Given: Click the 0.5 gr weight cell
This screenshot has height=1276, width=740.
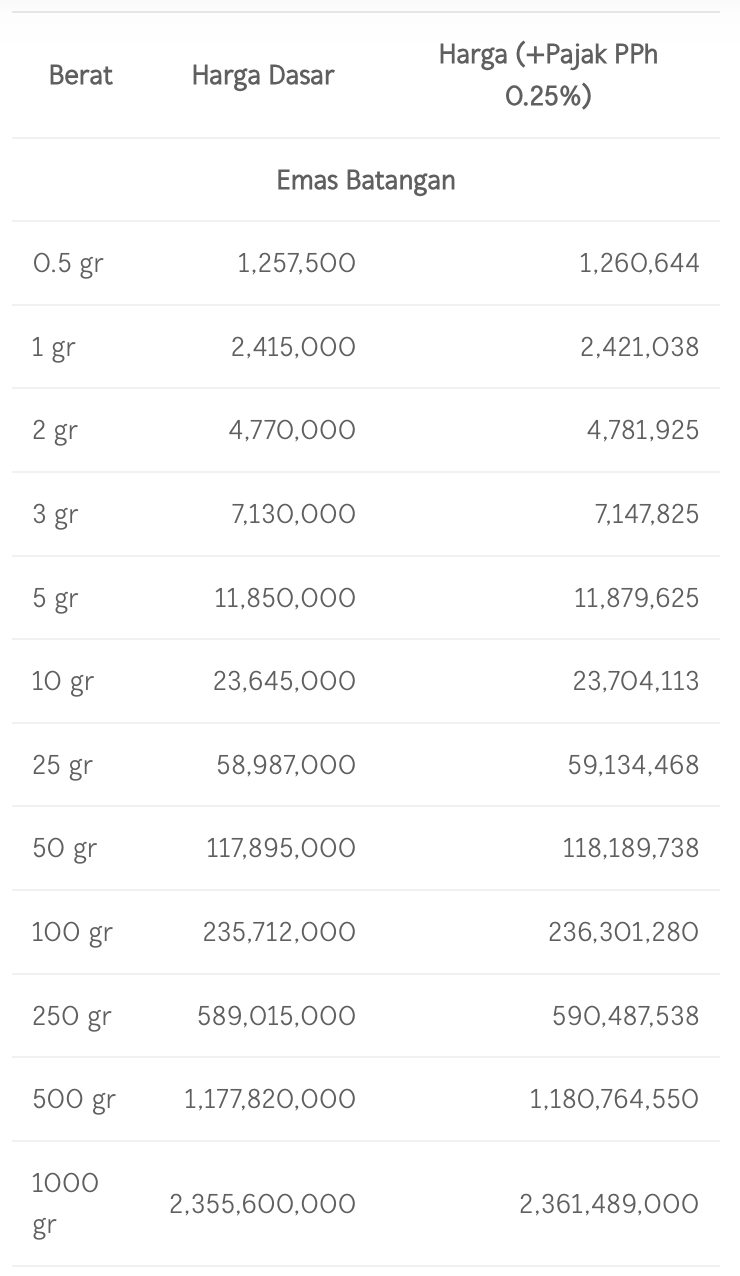Looking at the screenshot, I should 68,264.
